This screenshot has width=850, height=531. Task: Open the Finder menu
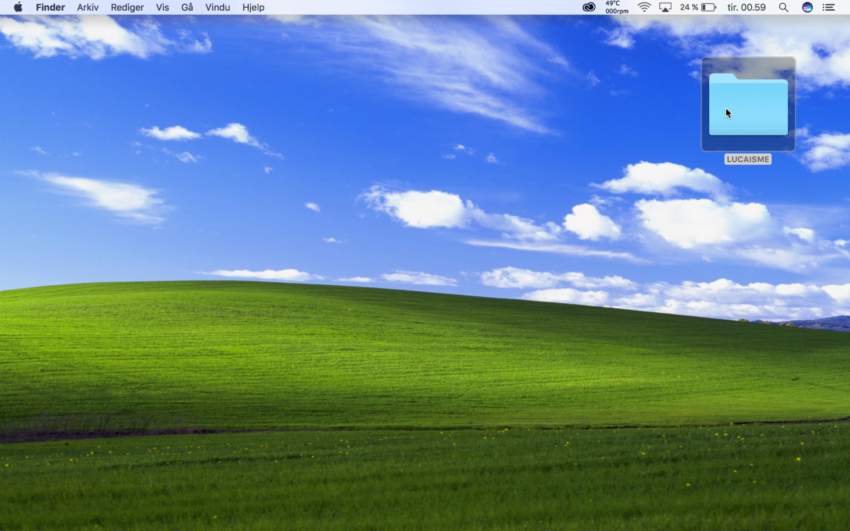coord(50,7)
